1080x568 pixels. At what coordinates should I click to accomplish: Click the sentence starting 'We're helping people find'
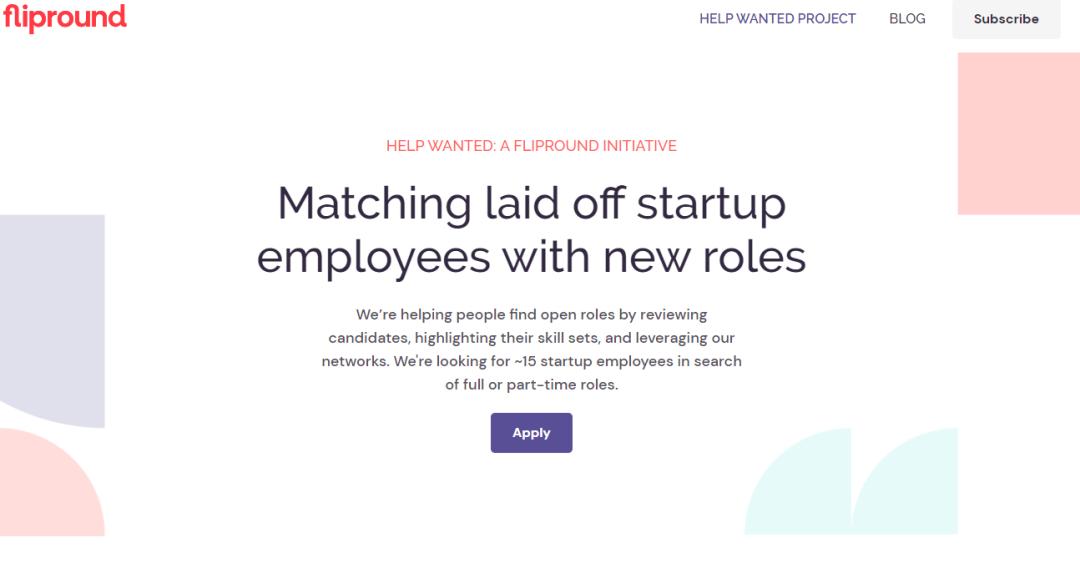[531, 314]
